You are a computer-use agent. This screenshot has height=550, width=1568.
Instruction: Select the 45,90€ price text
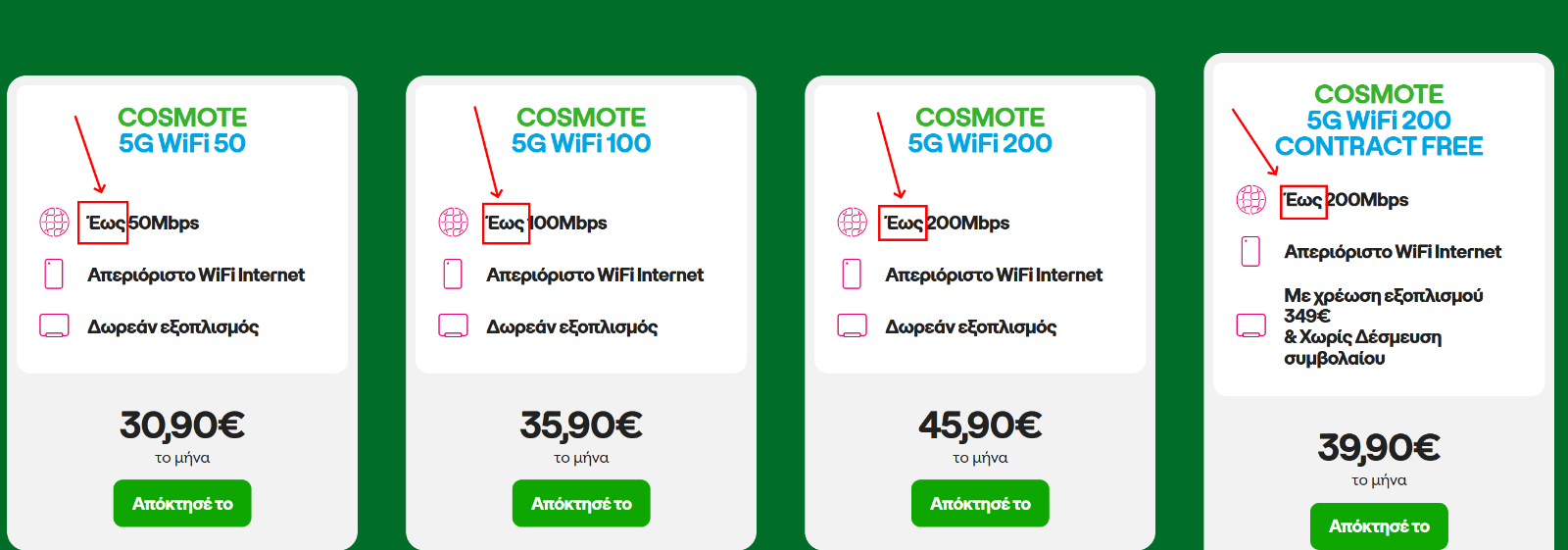980,425
